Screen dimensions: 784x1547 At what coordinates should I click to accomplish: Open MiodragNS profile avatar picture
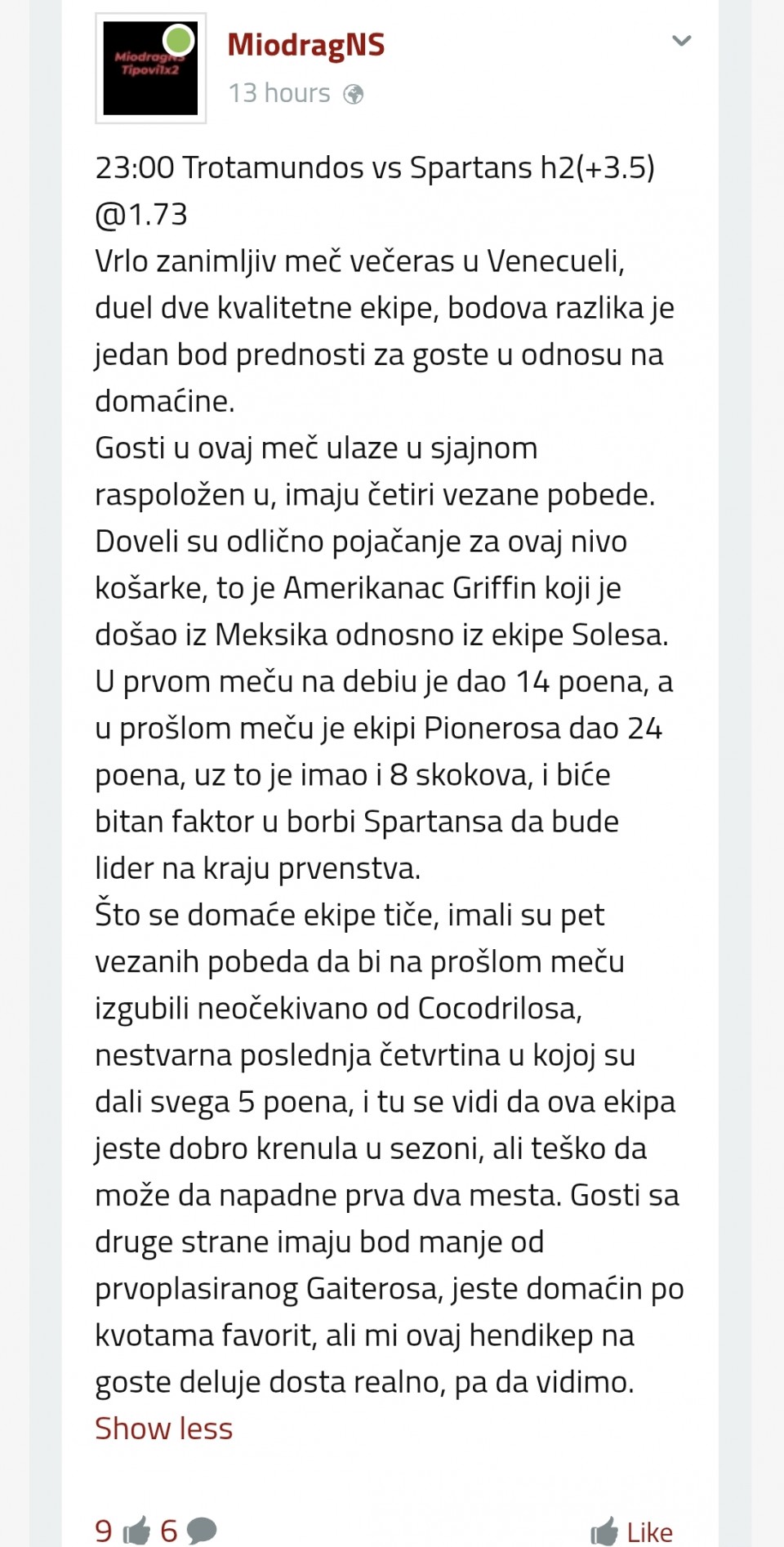[150, 69]
